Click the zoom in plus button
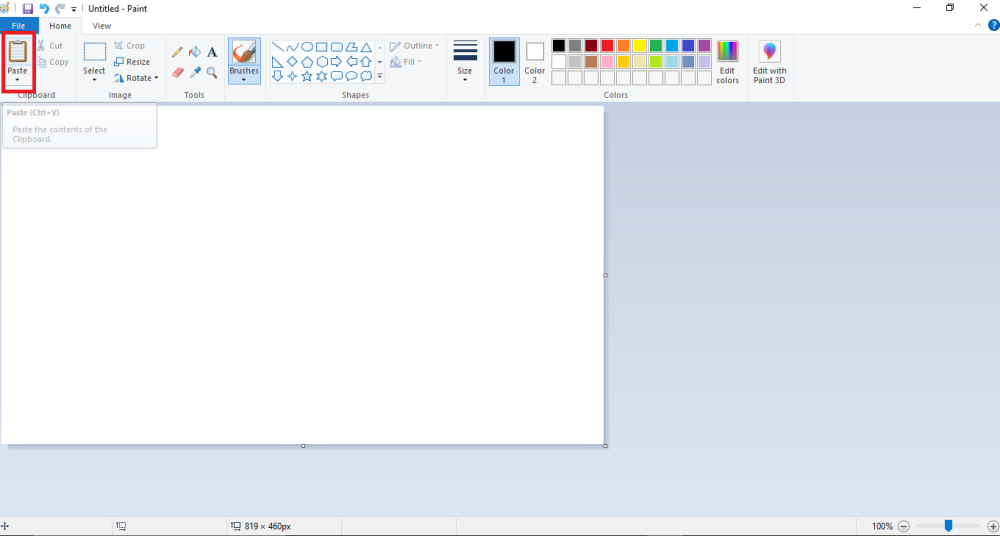The height and width of the screenshot is (536, 1000). click(x=992, y=526)
